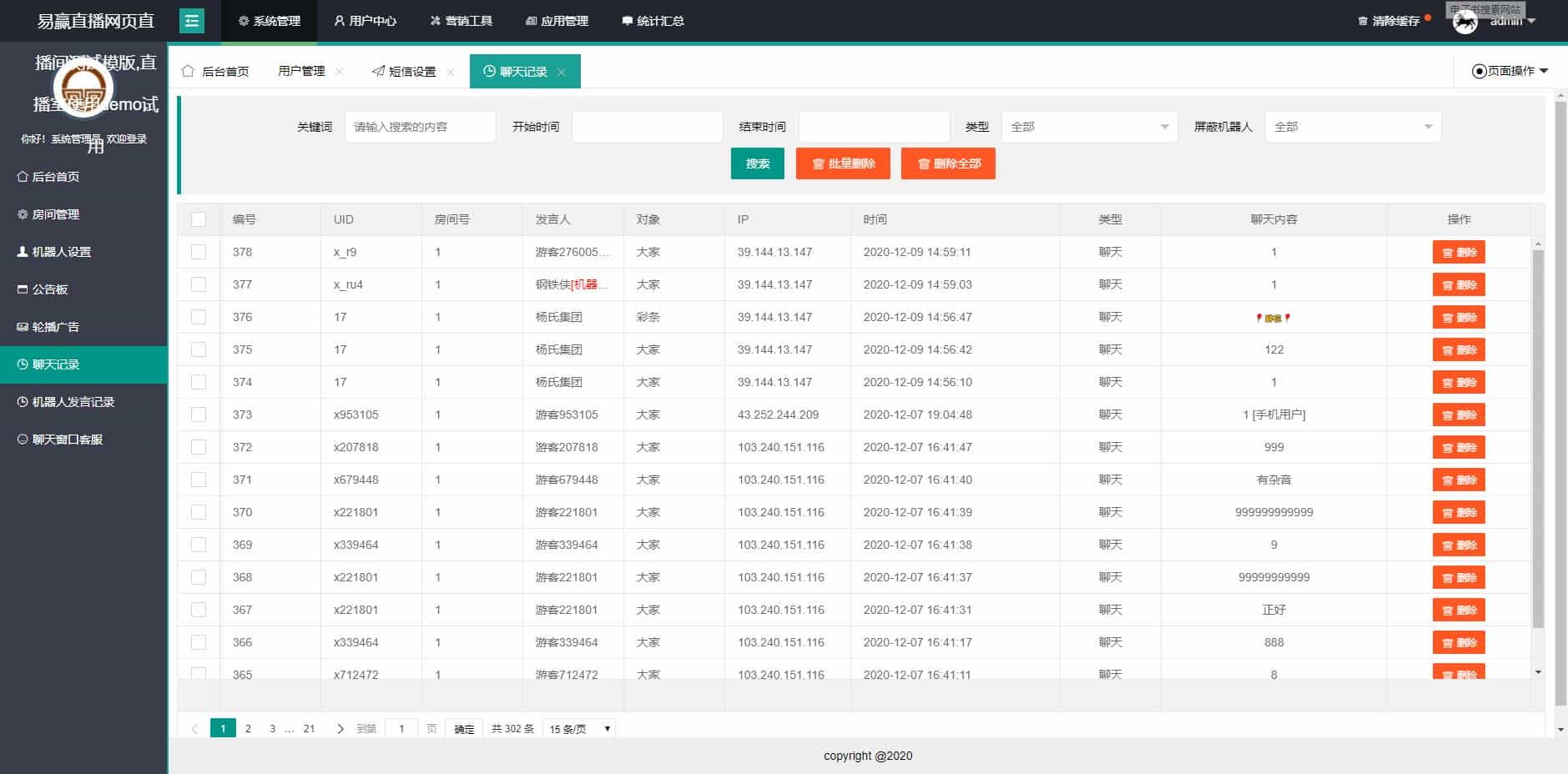Click the 搜索 button
The width and height of the screenshot is (1568, 774).
pyautogui.click(x=758, y=163)
